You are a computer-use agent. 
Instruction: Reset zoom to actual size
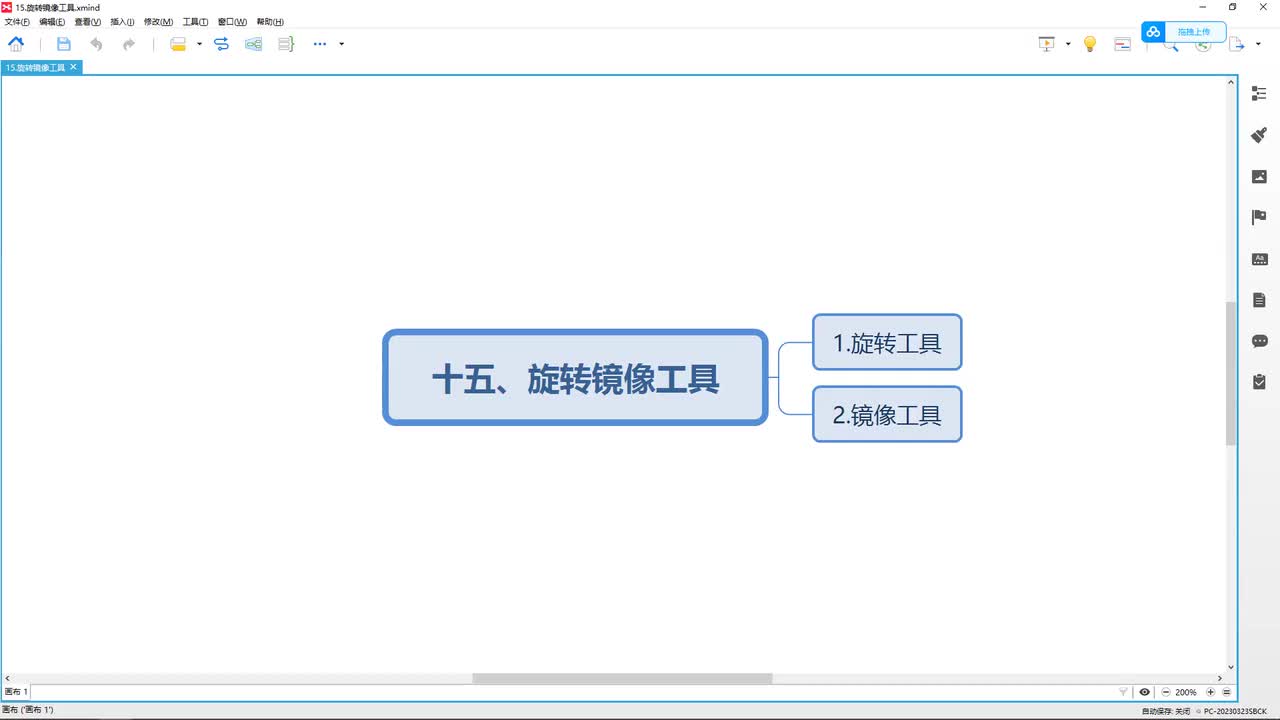[x=1226, y=692]
